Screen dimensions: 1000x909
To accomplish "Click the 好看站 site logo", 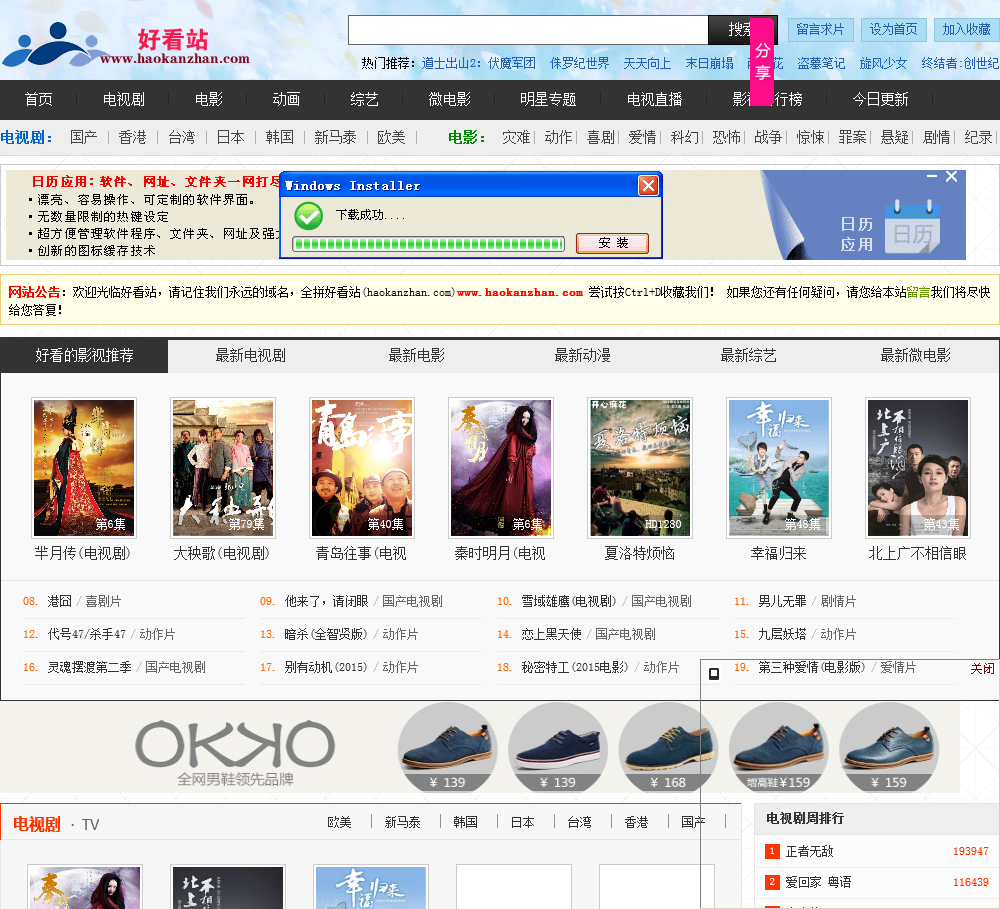I will click(126, 45).
